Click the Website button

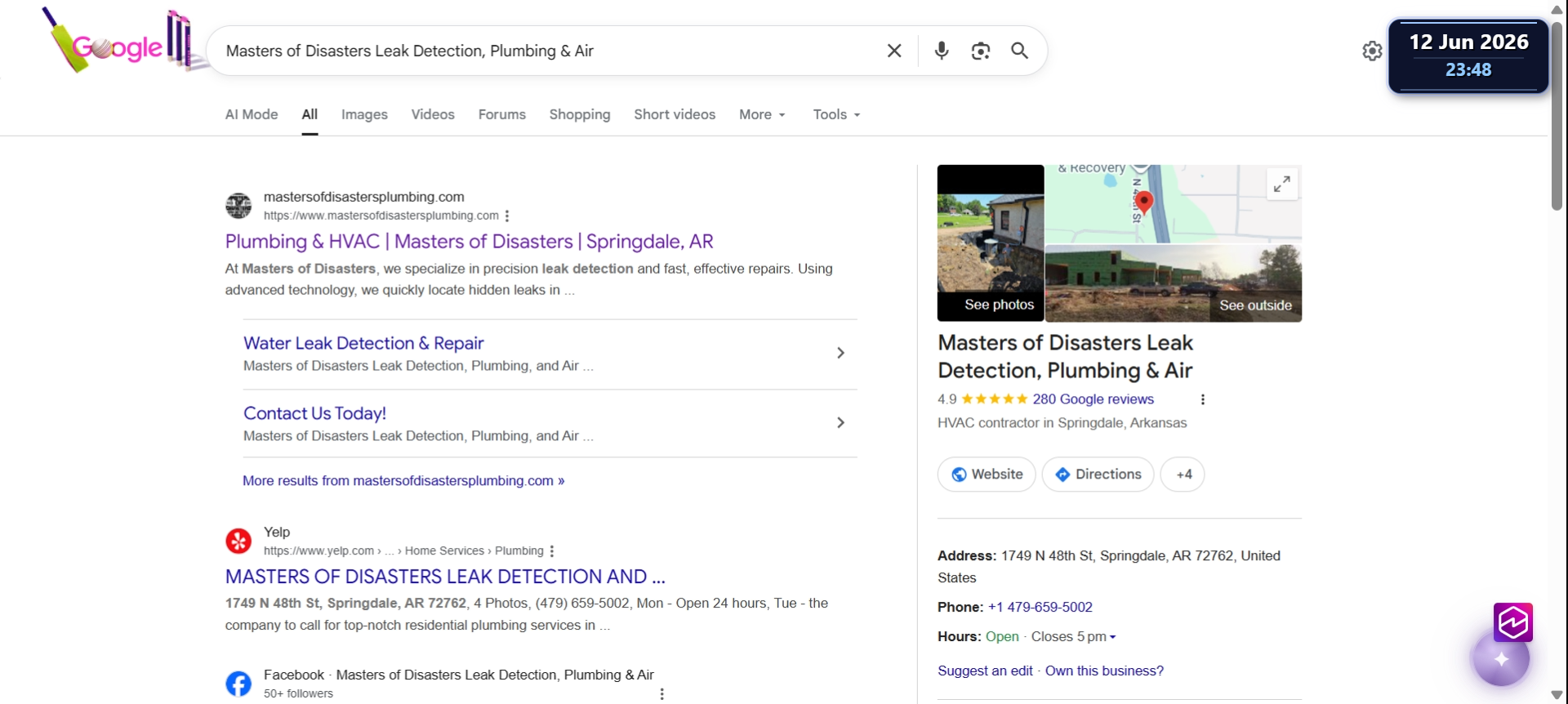987,475
